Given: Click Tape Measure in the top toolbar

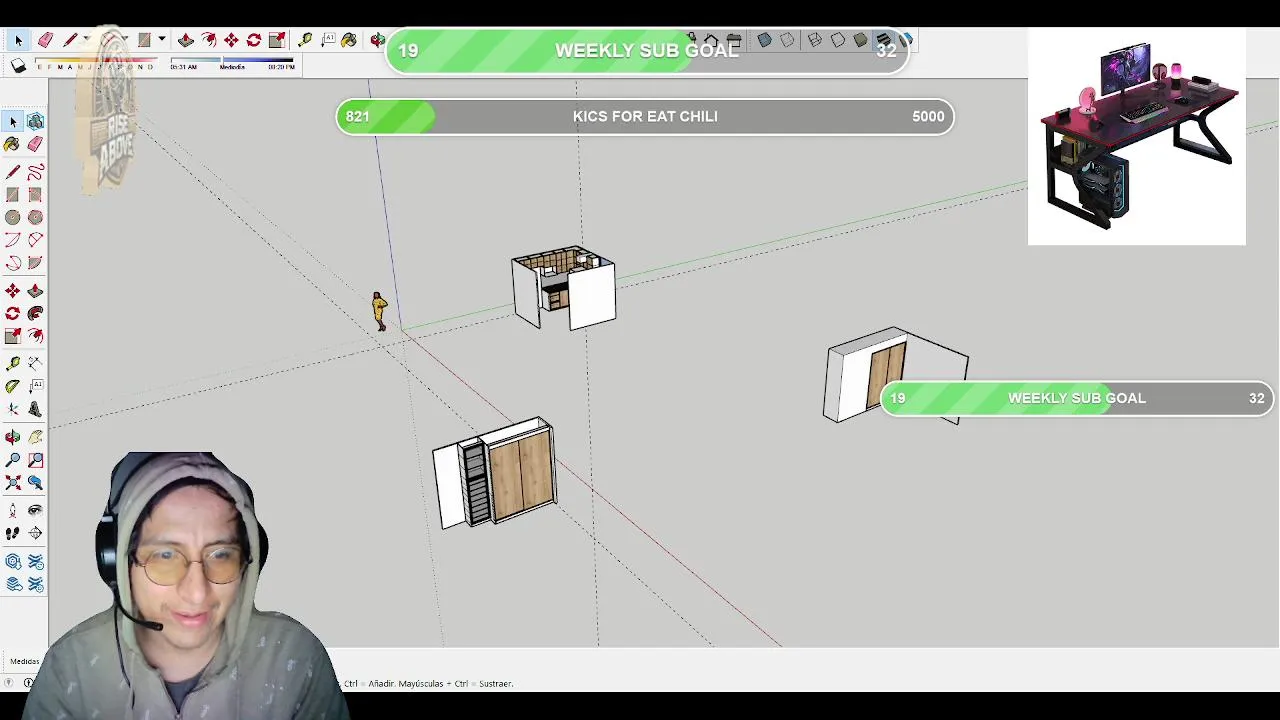Looking at the screenshot, I should [305, 40].
